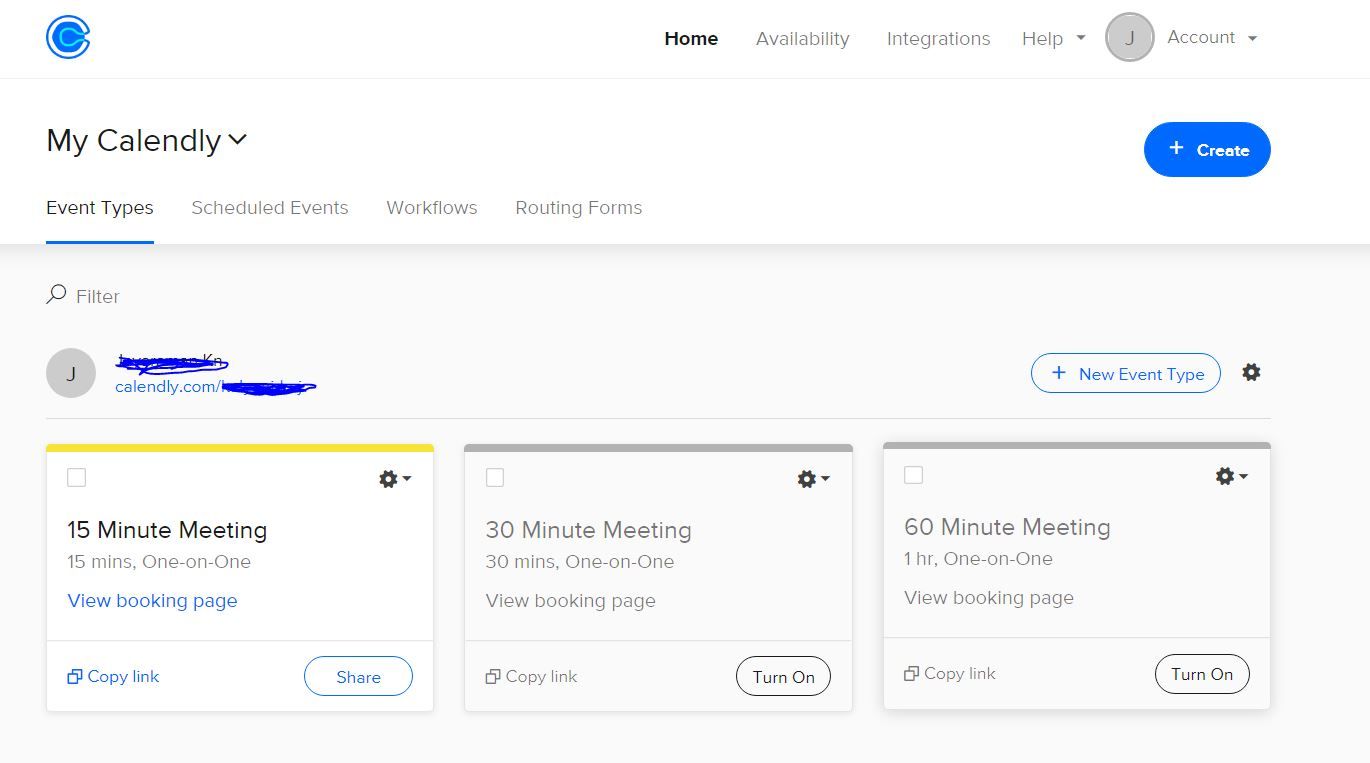Turn On the 60 Minute Meeting
Screen dimensions: 1370x763
[x=1202, y=674]
